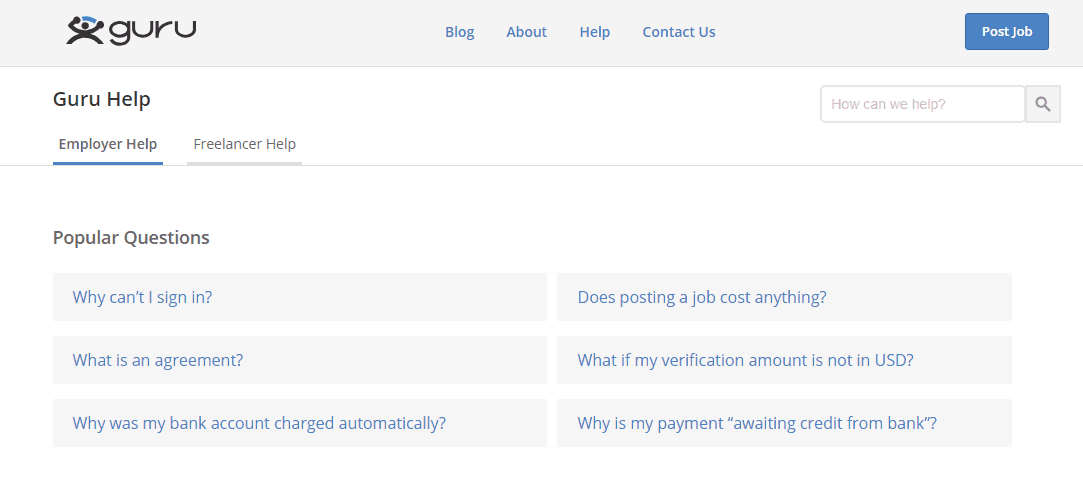
Task: Open 'What is an agreement?' question
Action: tap(158, 360)
